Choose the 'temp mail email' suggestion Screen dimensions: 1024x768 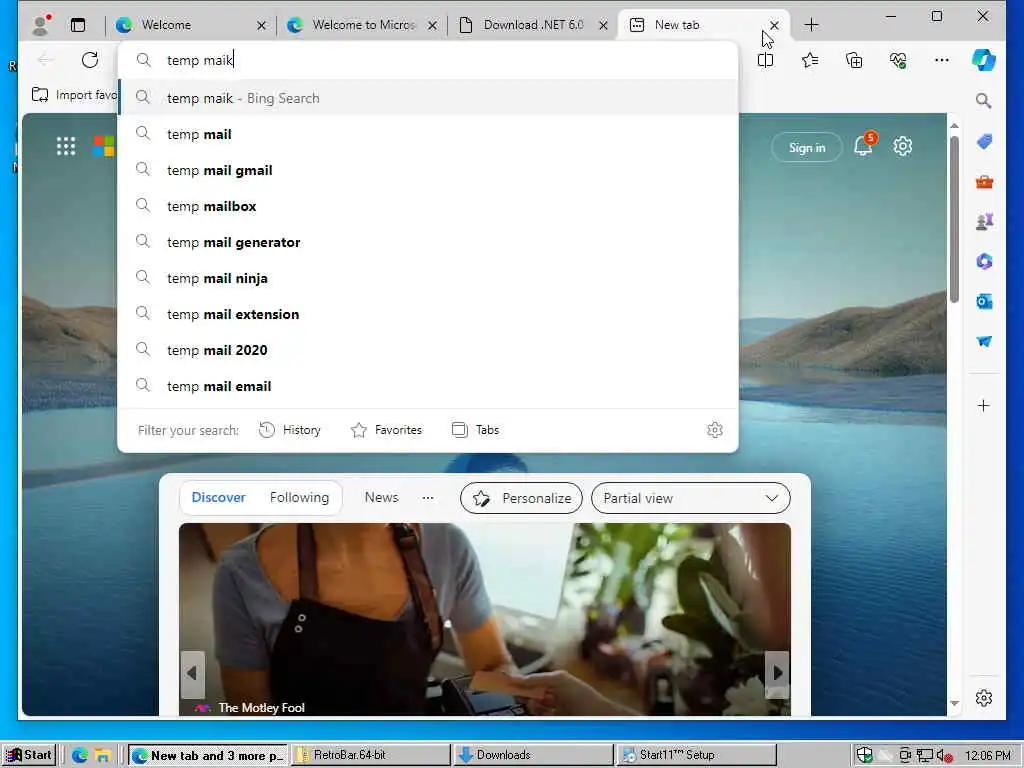[428, 385]
